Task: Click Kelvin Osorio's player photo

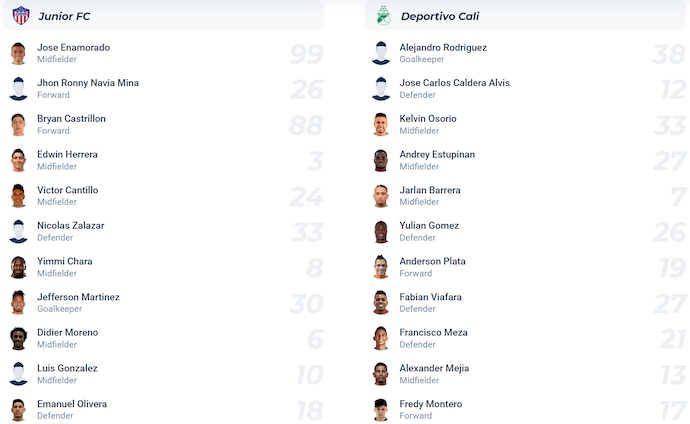Action: click(380, 125)
